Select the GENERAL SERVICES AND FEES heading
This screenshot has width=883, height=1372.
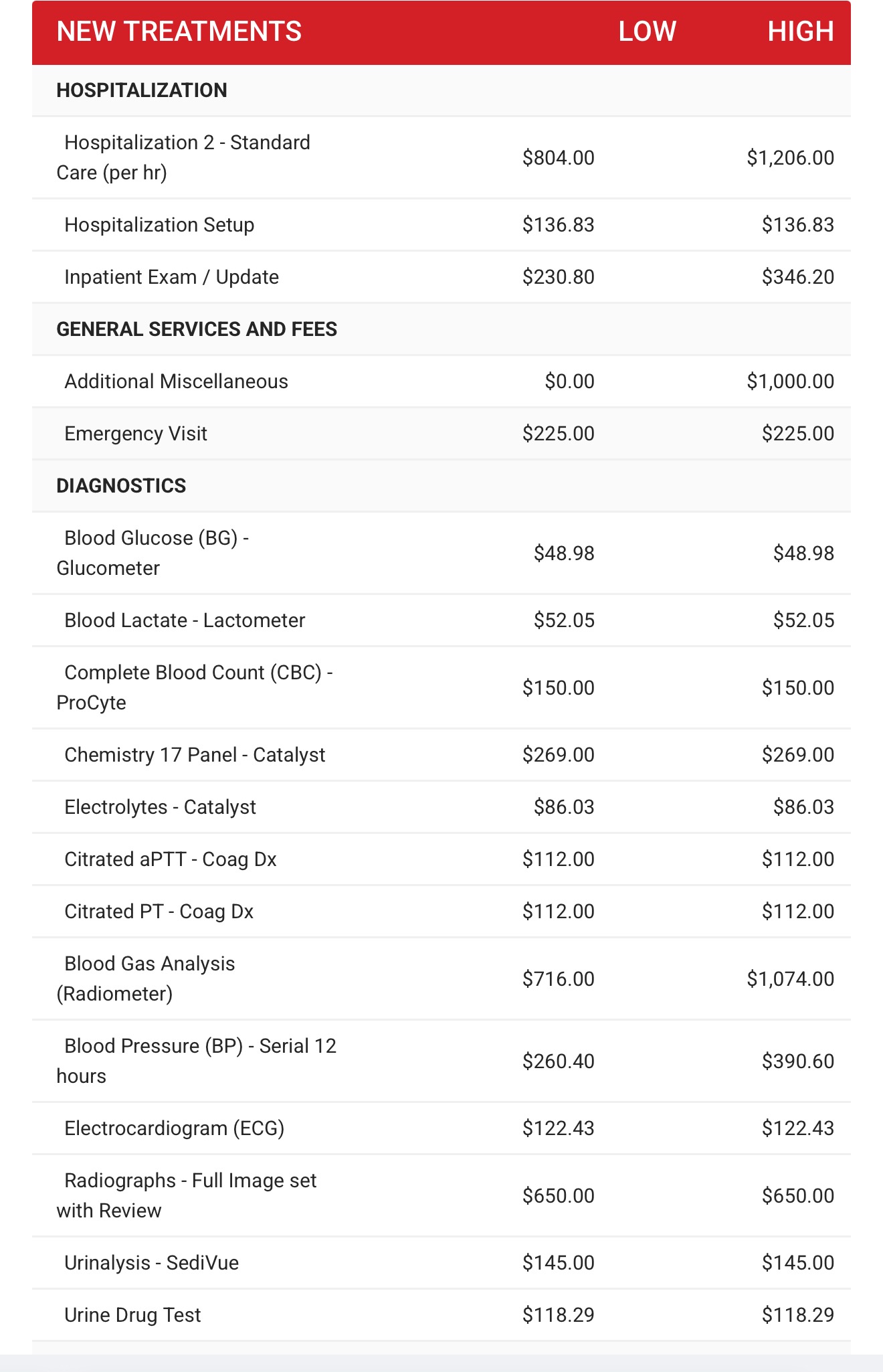tap(197, 329)
